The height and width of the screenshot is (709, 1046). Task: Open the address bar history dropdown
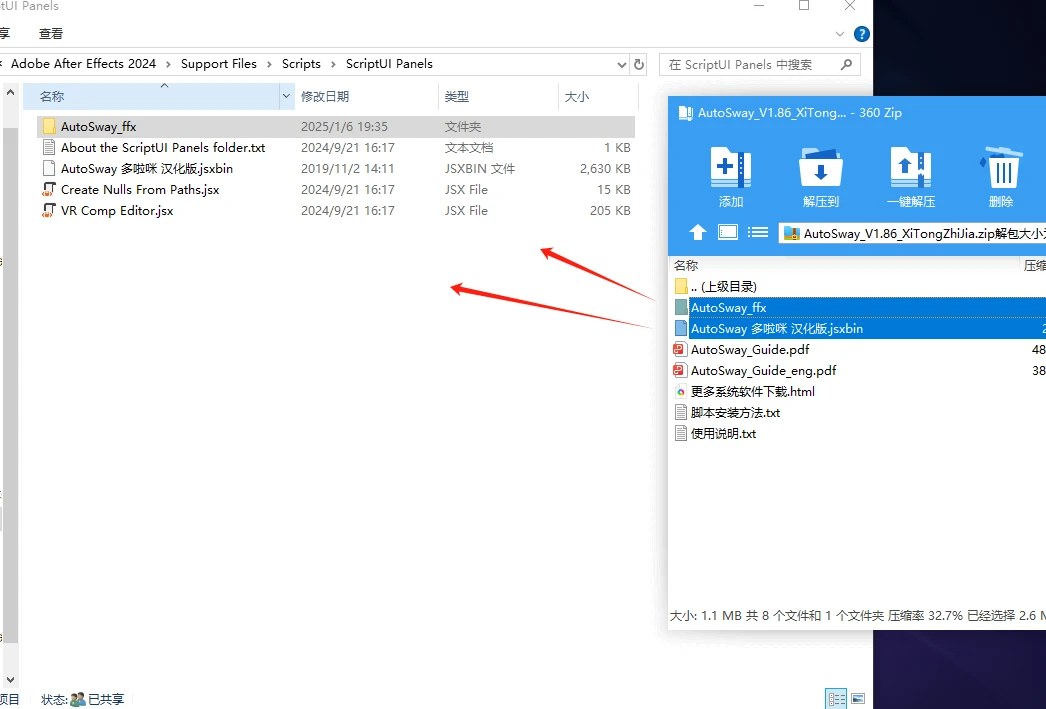coord(622,65)
